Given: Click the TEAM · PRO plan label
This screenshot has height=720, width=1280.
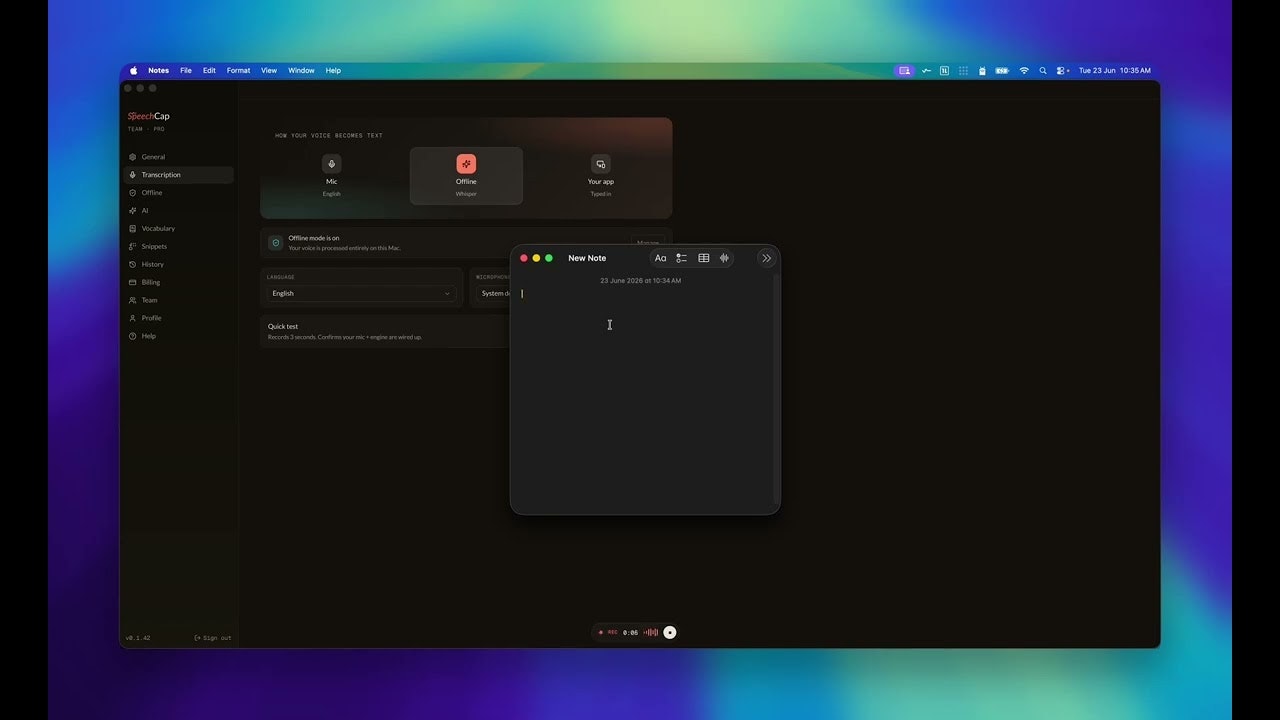Looking at the screenshot, I should 146,129.
